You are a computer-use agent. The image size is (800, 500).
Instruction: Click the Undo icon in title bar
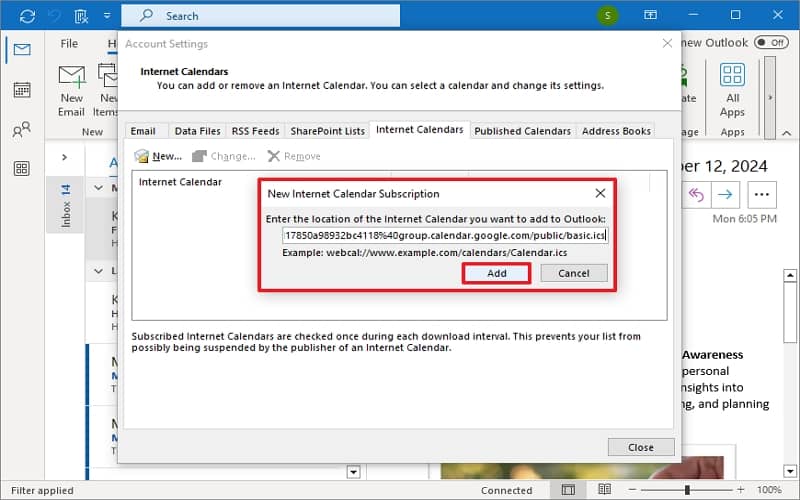pyautogui.click(x=55, y=16)
